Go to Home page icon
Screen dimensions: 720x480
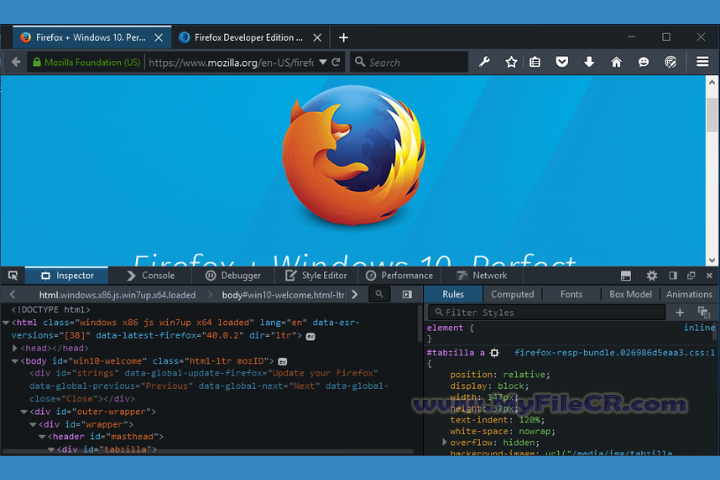616,62
